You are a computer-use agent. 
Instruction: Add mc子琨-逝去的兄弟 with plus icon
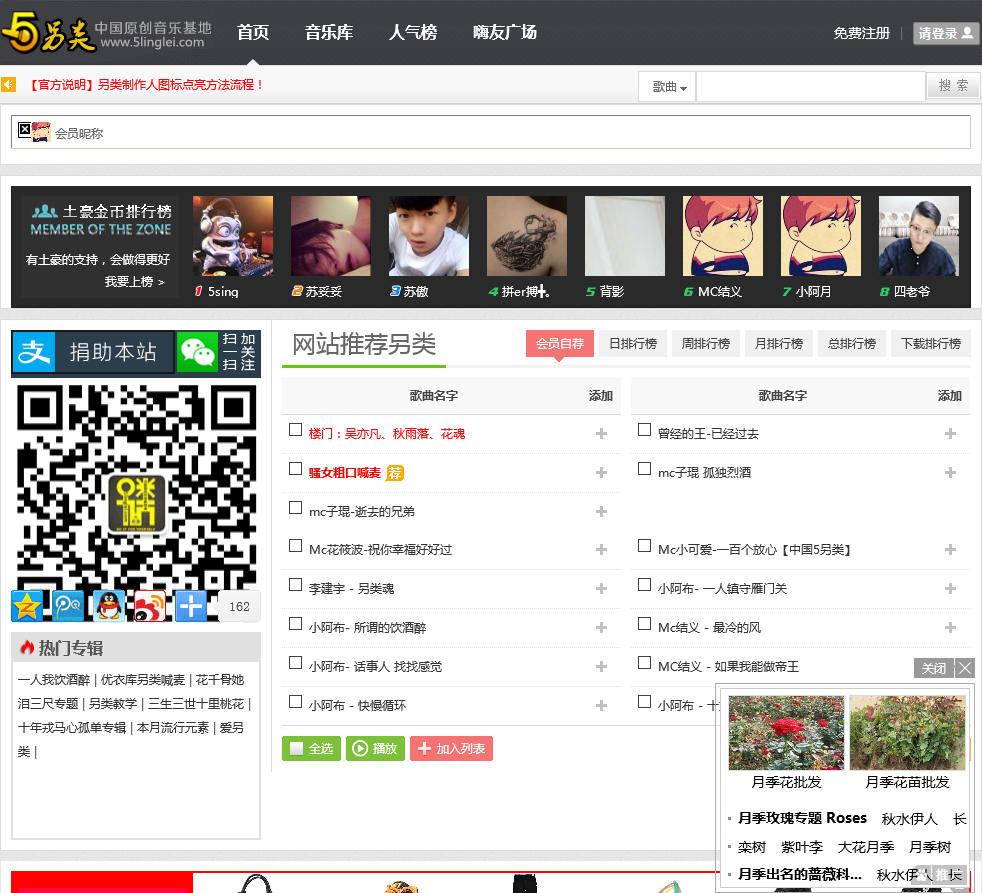[601, 512]
